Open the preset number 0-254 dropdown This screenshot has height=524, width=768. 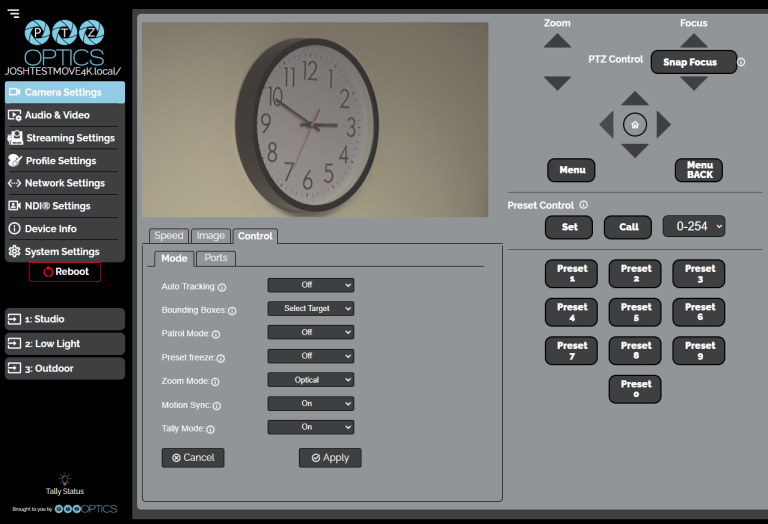pos(693,227)
